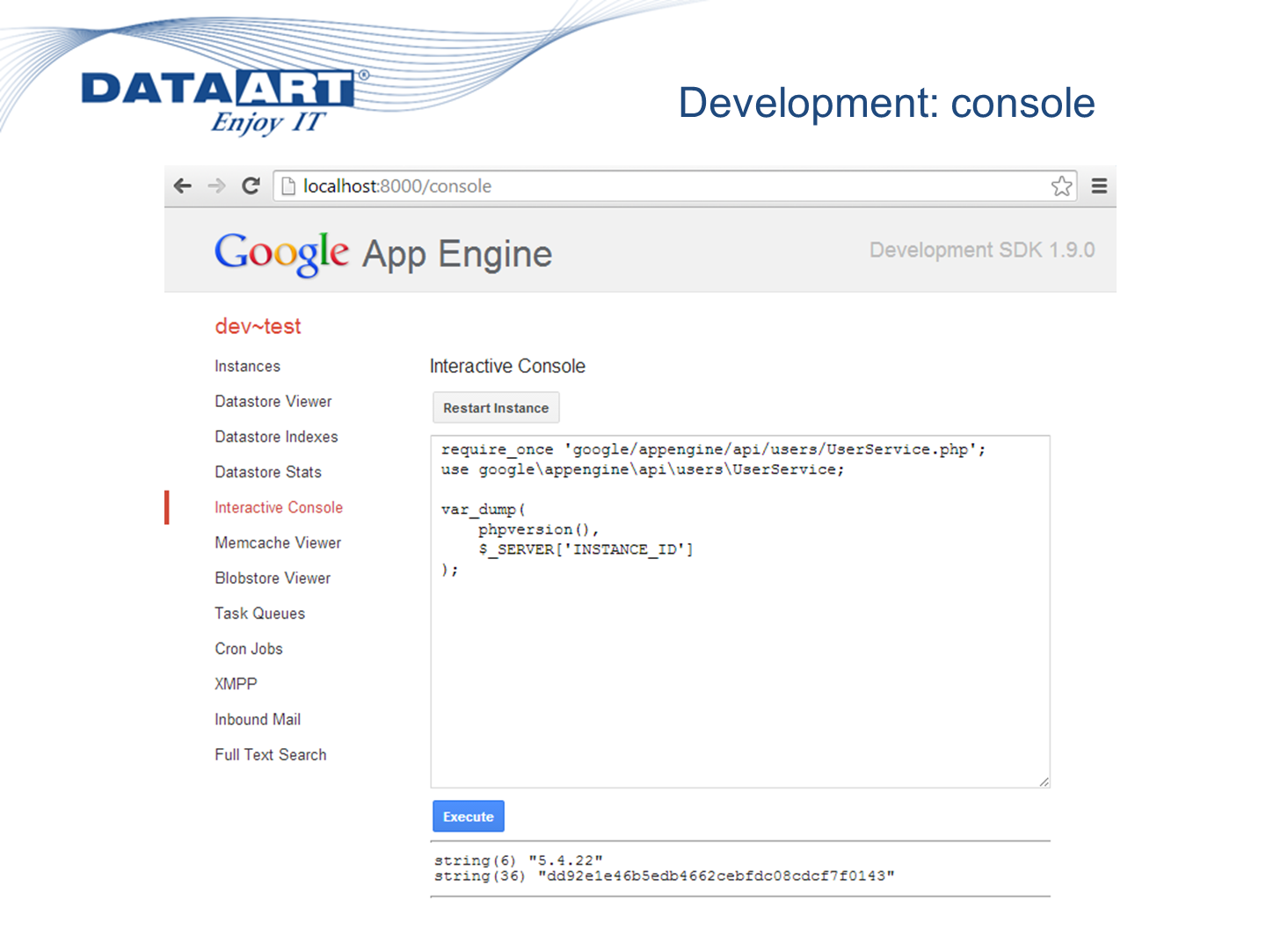Screen dimensions: 1266x952
Task: Click the Interactive Console heading
Action: 507,367
